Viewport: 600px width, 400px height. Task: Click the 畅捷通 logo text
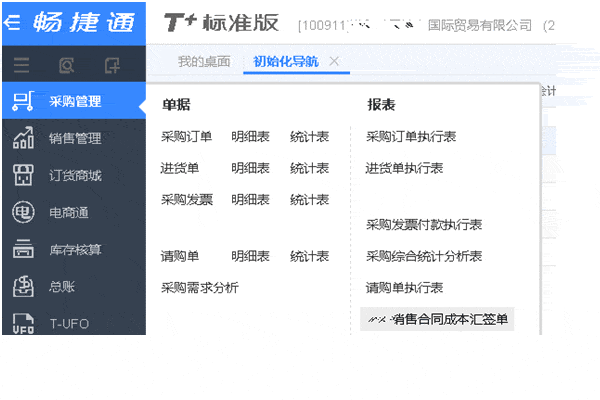[84, 22]
